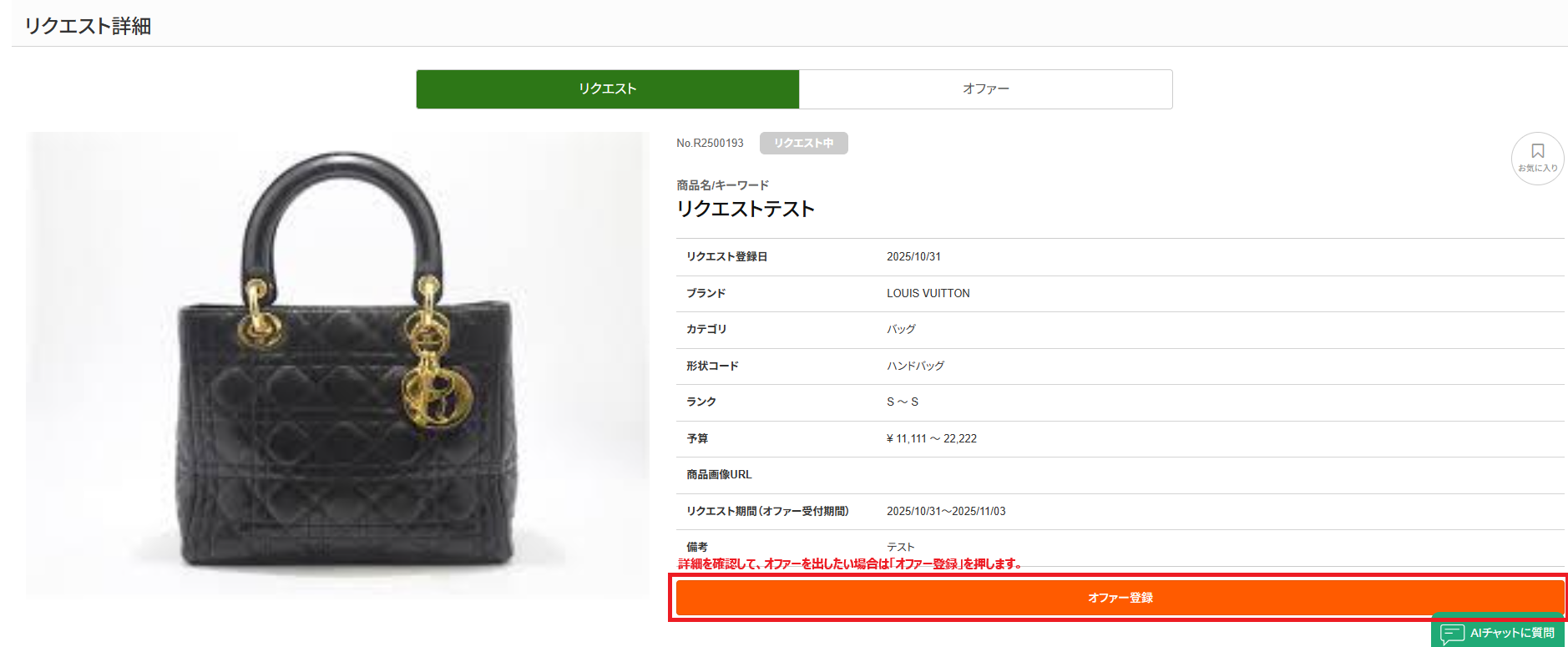Click the red offer registration instruction text
The height and width of the screenshot is (647, 1568).
tap(850, 564)
